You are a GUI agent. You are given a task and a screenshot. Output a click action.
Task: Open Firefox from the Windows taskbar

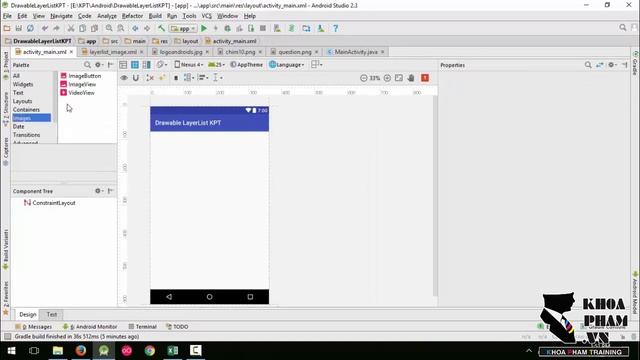point(81,350)
